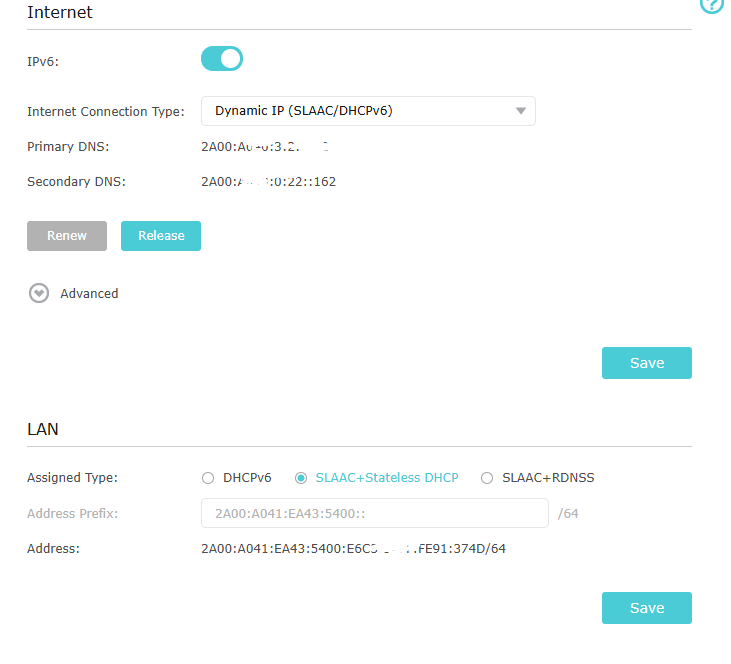
Task: Click the Renew button
Action: [x=67, y=236]
